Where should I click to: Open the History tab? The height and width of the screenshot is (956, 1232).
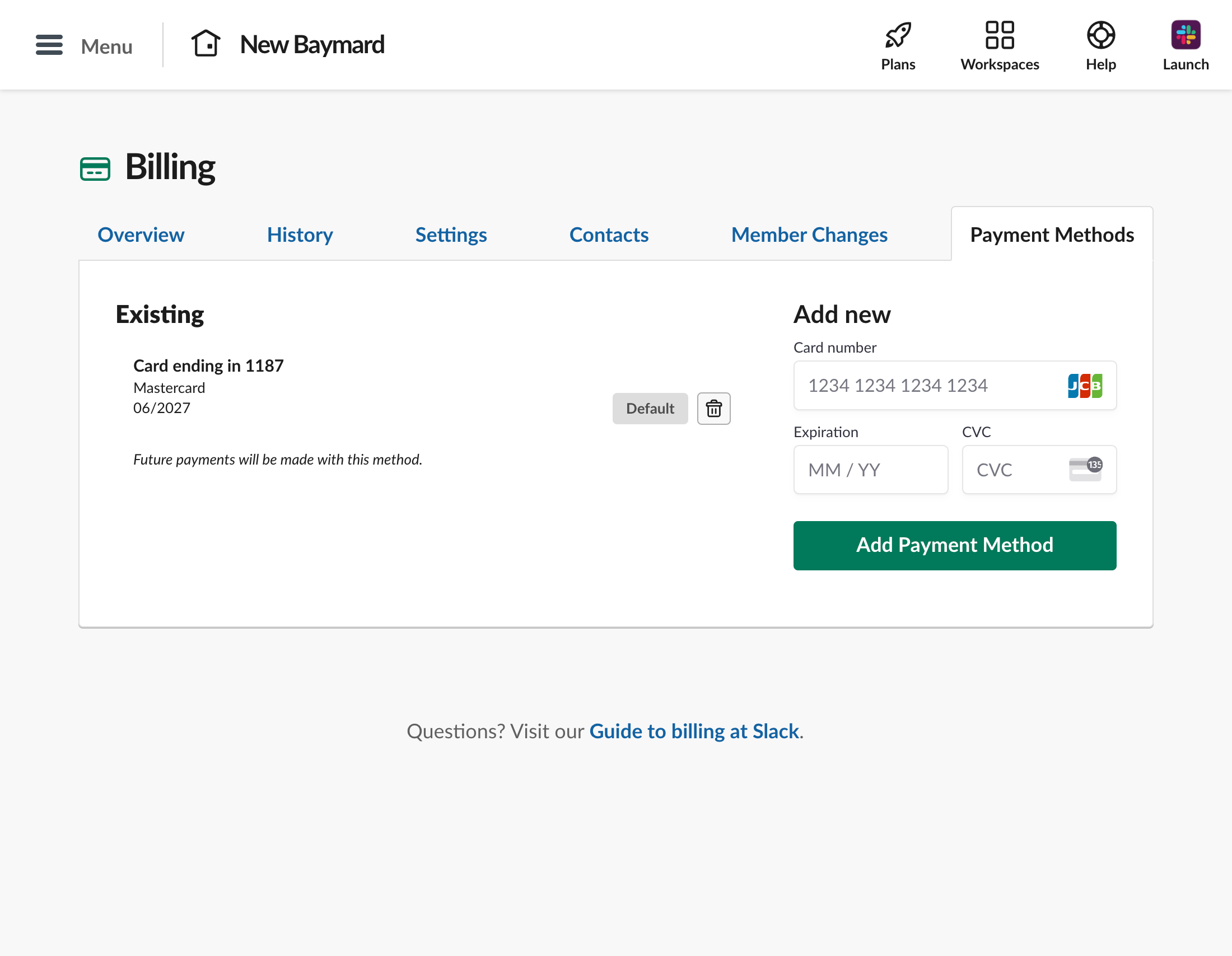click(x=300, y=235)
